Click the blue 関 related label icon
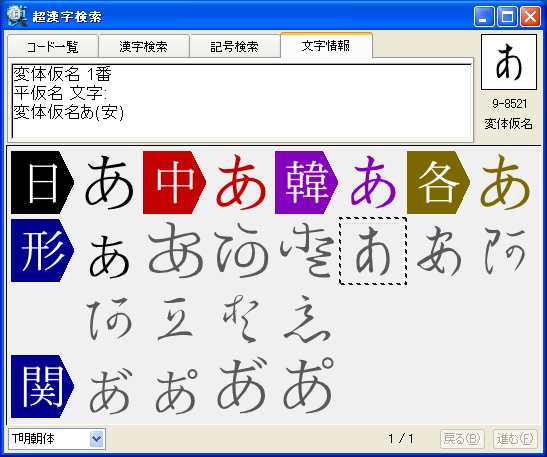Viewport: 547px width, 457px height. pos(42,387)
